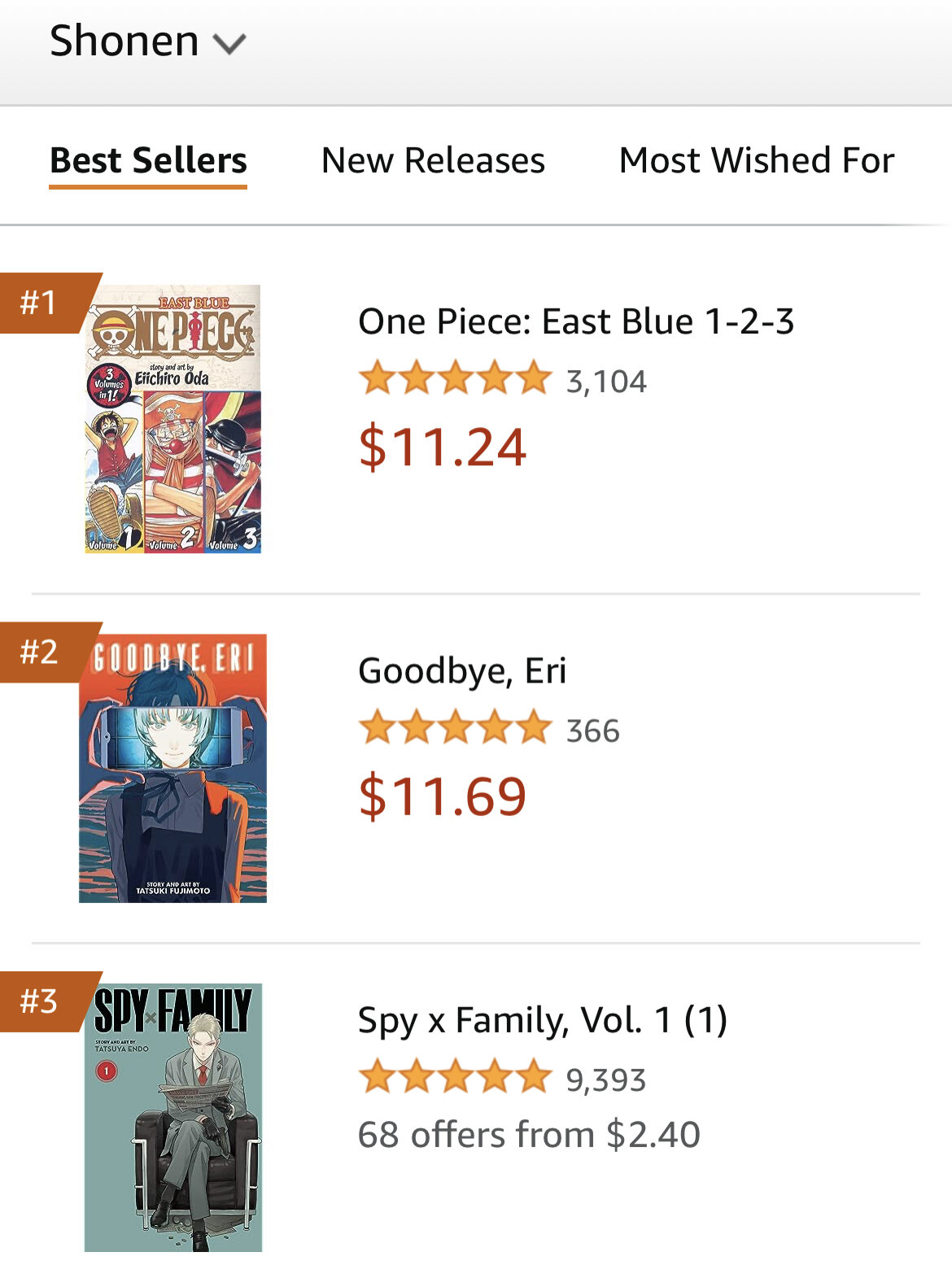Open the 68 offers from $2.40 link
Viewport: 952px width, 1287px height.
coord(528,1135)
